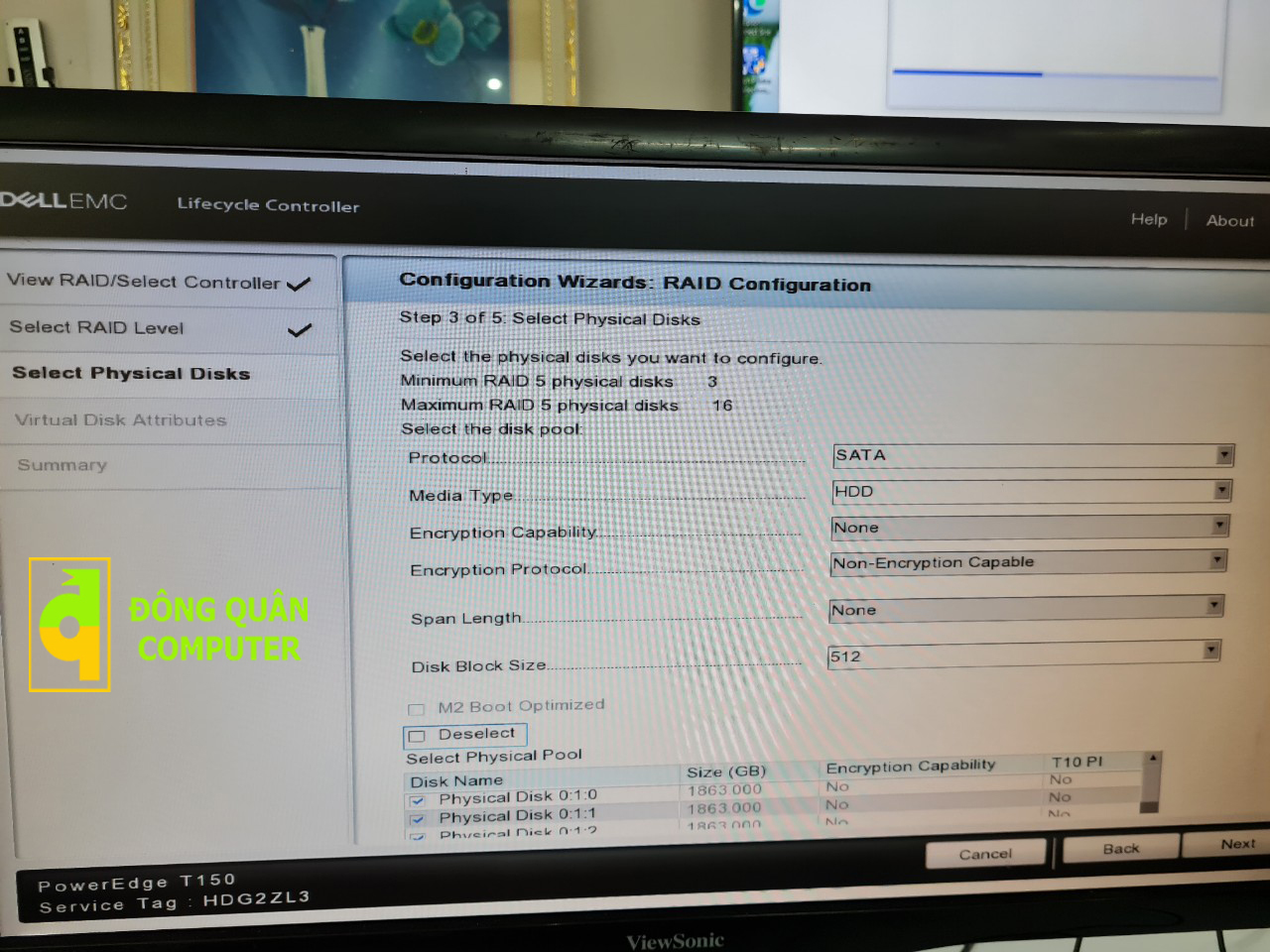Viewport: 1270px width, 952px height.
Task: Click the Dell EMC logo
Action: pyautogui.click(x=63, y=200)
